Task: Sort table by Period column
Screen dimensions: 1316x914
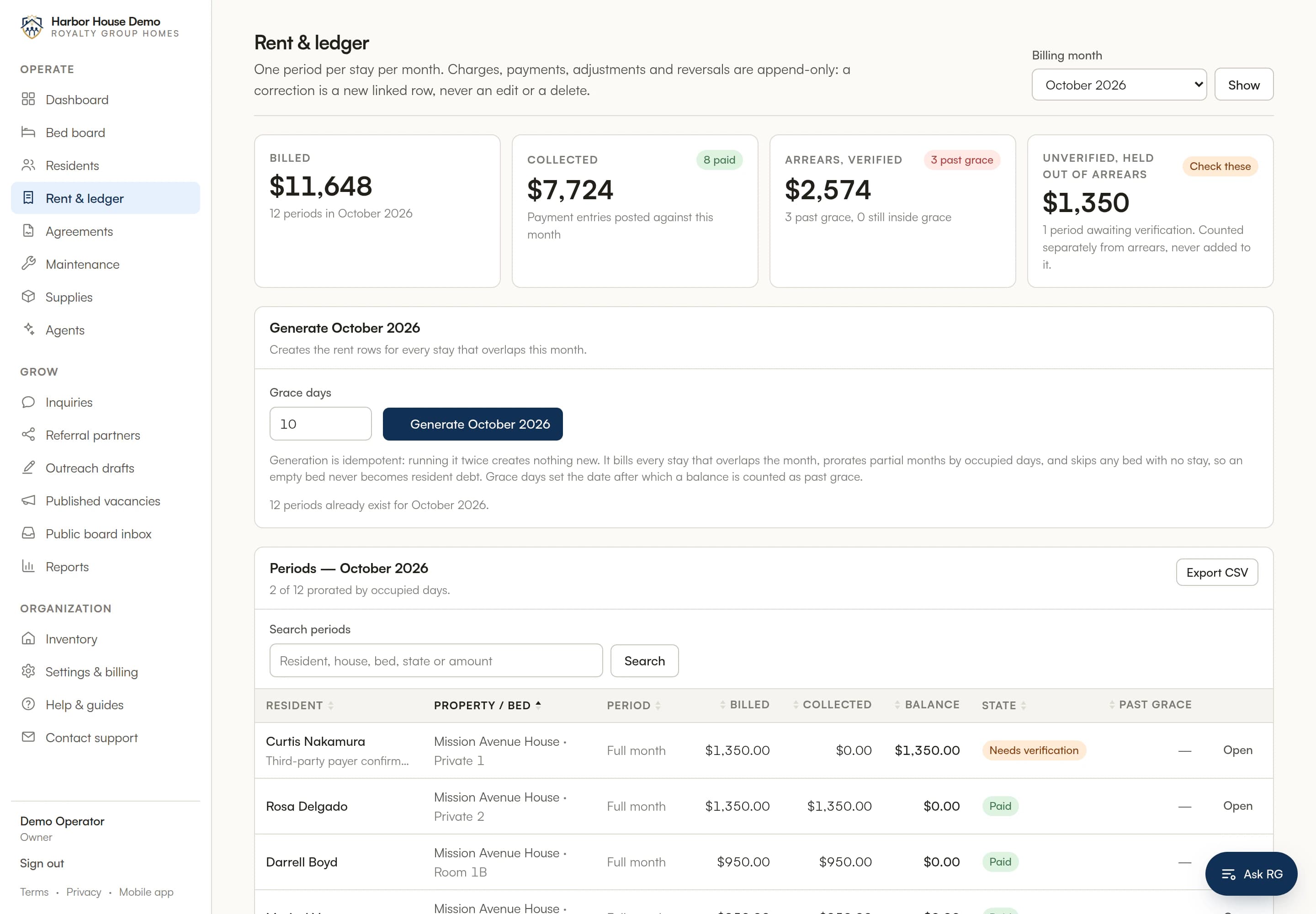Action: click(x=633, y=706)
